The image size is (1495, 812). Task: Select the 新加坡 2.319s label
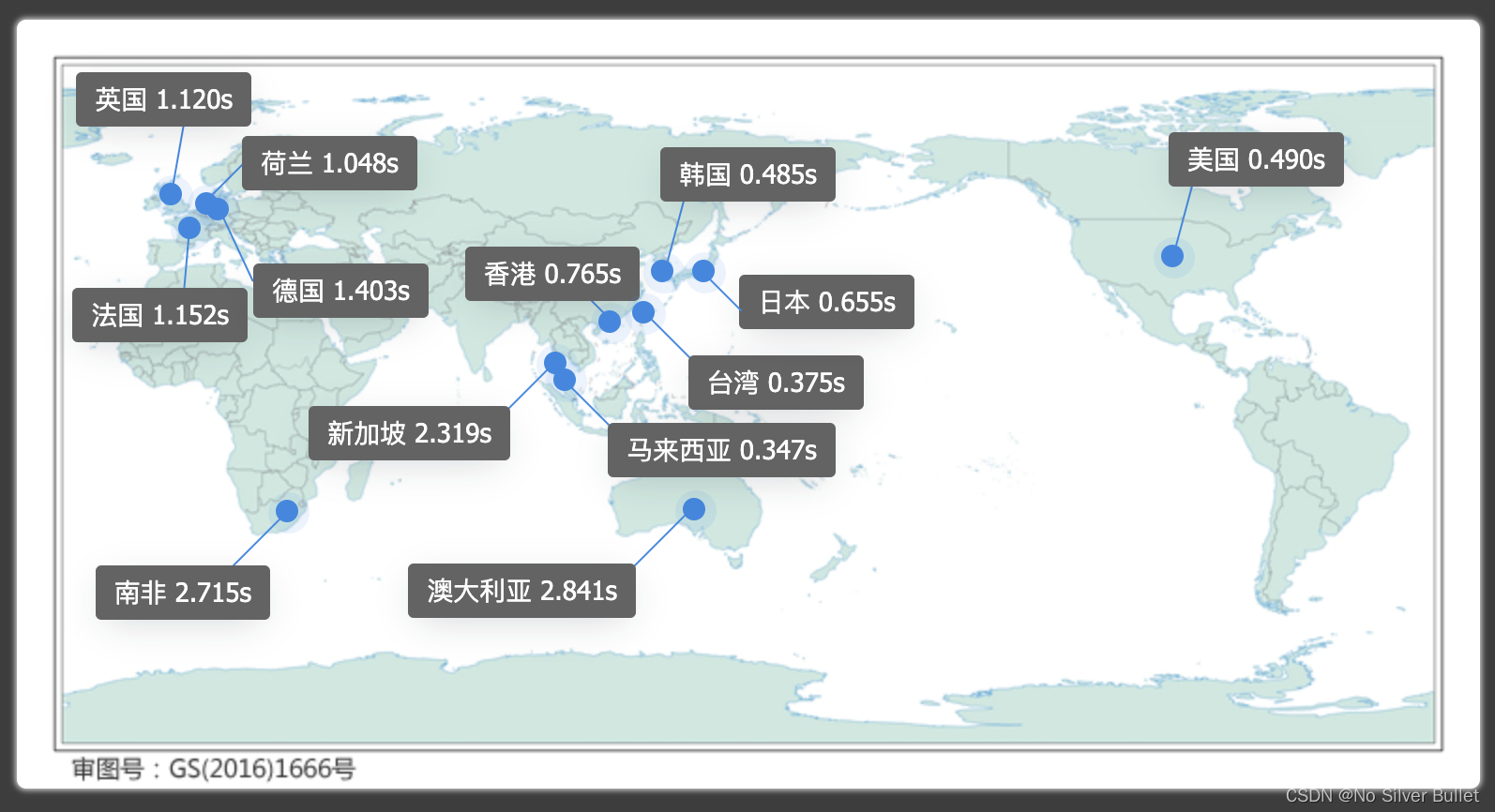409,433
